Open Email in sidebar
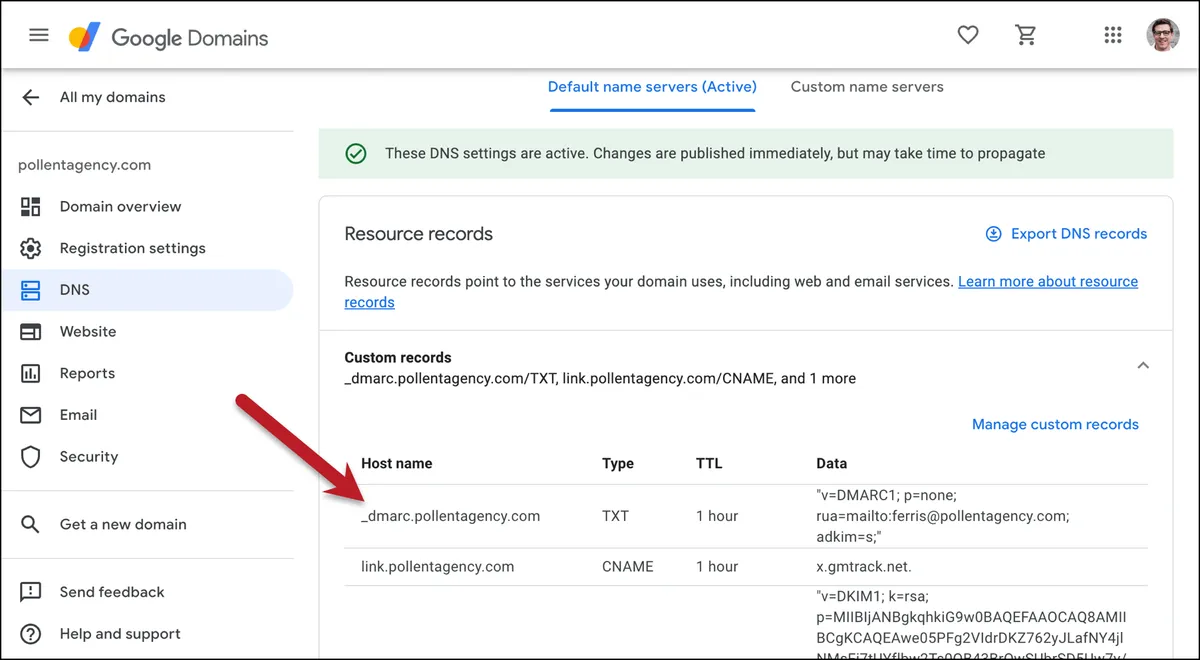This screenshot has height=660, width=1200. coord(148,415)
